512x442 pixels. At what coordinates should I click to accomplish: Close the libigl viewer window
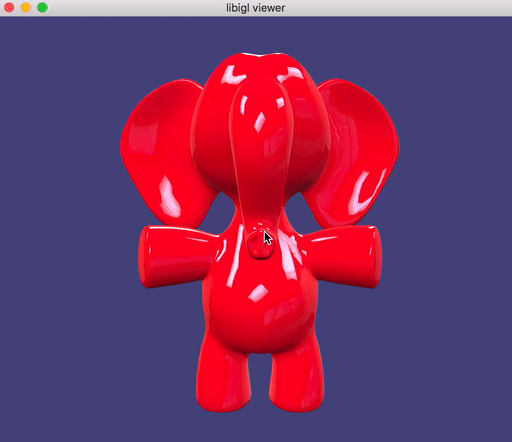pos(9,7)
